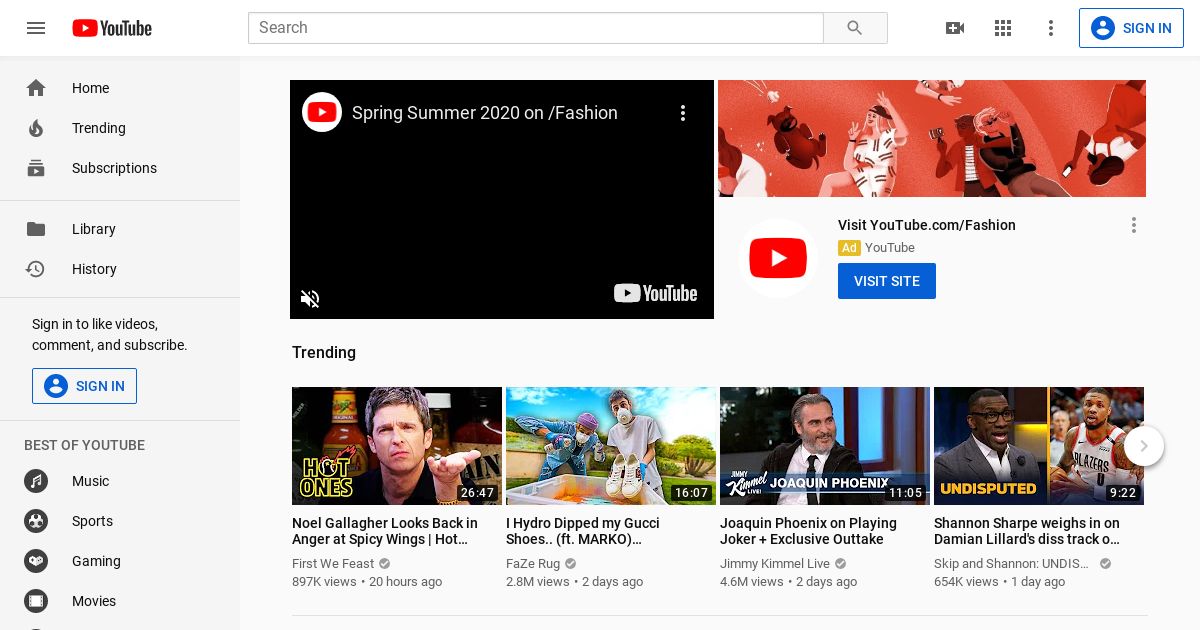Click the Home icon in sidebar

pyautogui.click(x=36, y=88)
